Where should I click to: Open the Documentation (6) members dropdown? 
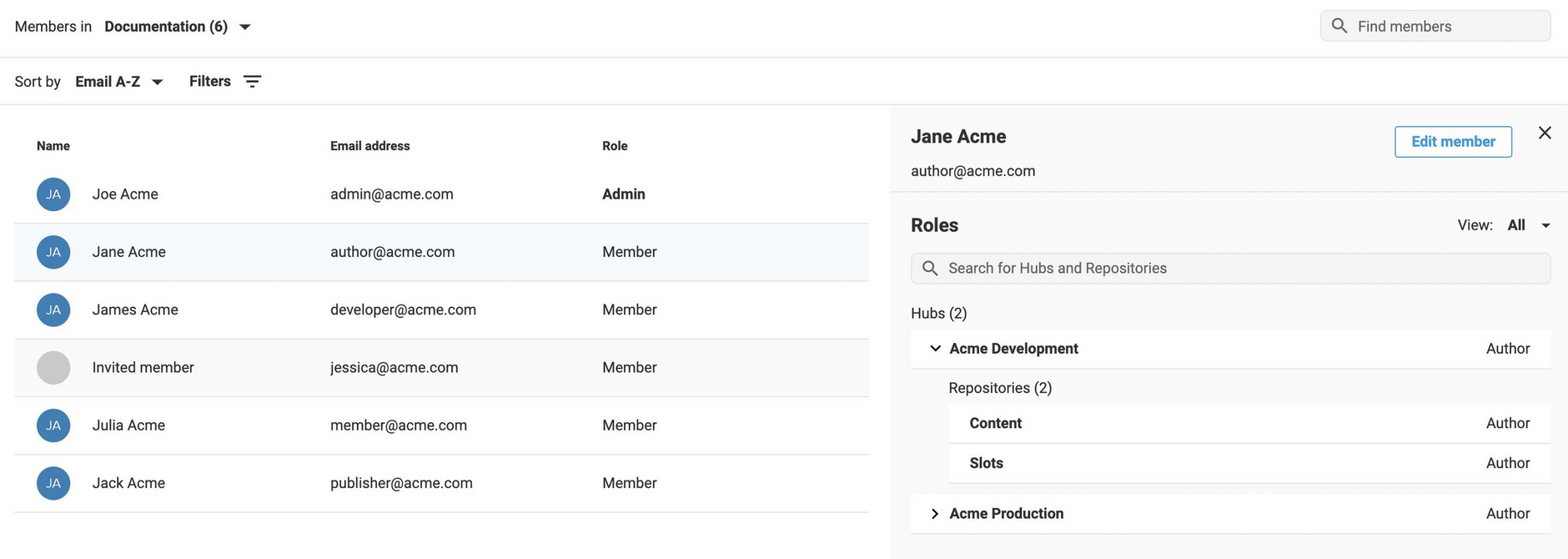178,27
